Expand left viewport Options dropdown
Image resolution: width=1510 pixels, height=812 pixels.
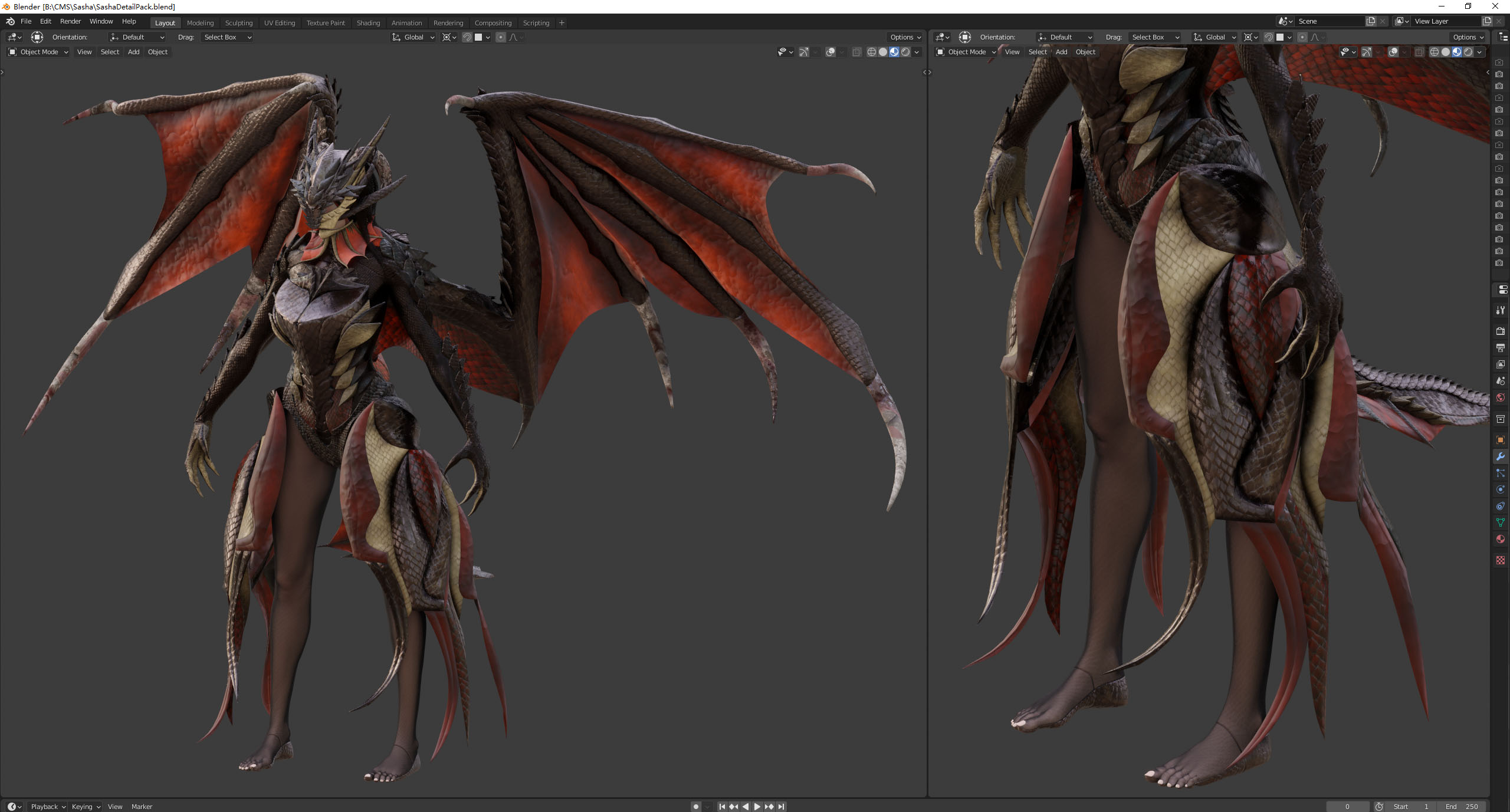point(905,37)
